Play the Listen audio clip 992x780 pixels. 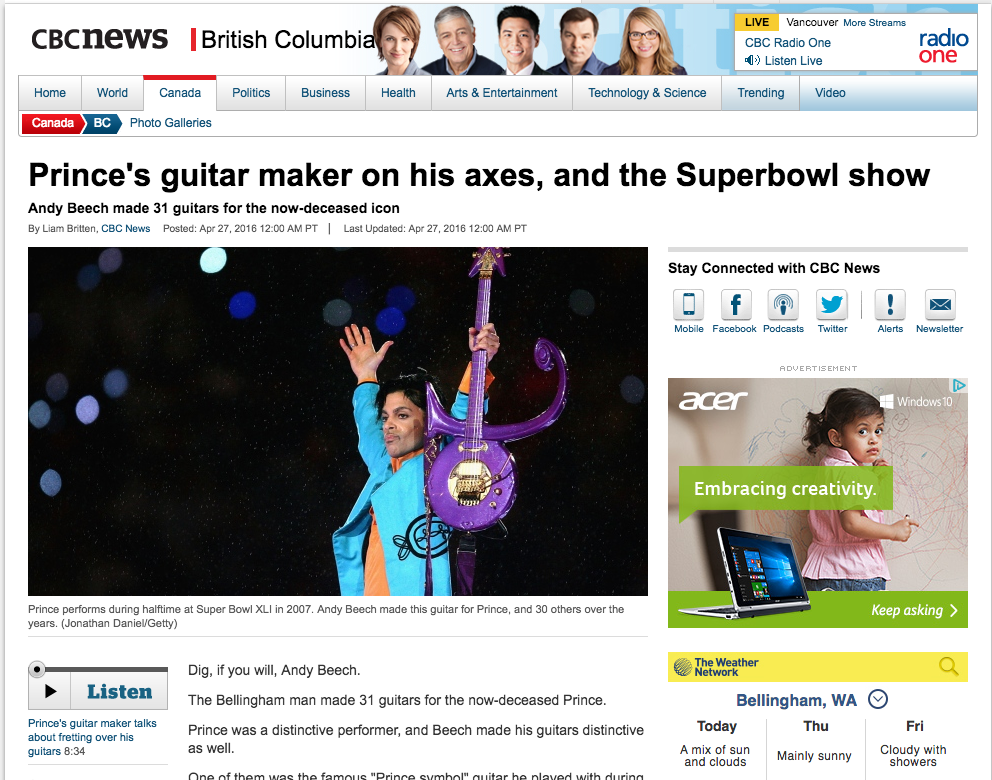(x=50, y=691)
